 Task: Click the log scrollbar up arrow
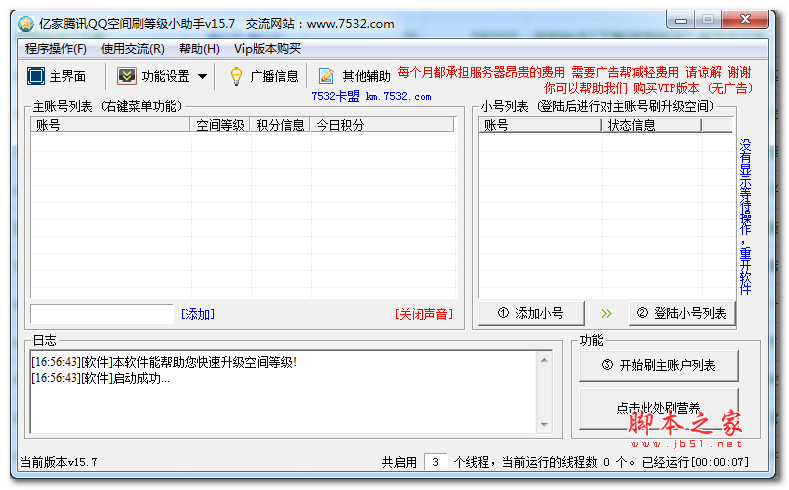[544, 360]
